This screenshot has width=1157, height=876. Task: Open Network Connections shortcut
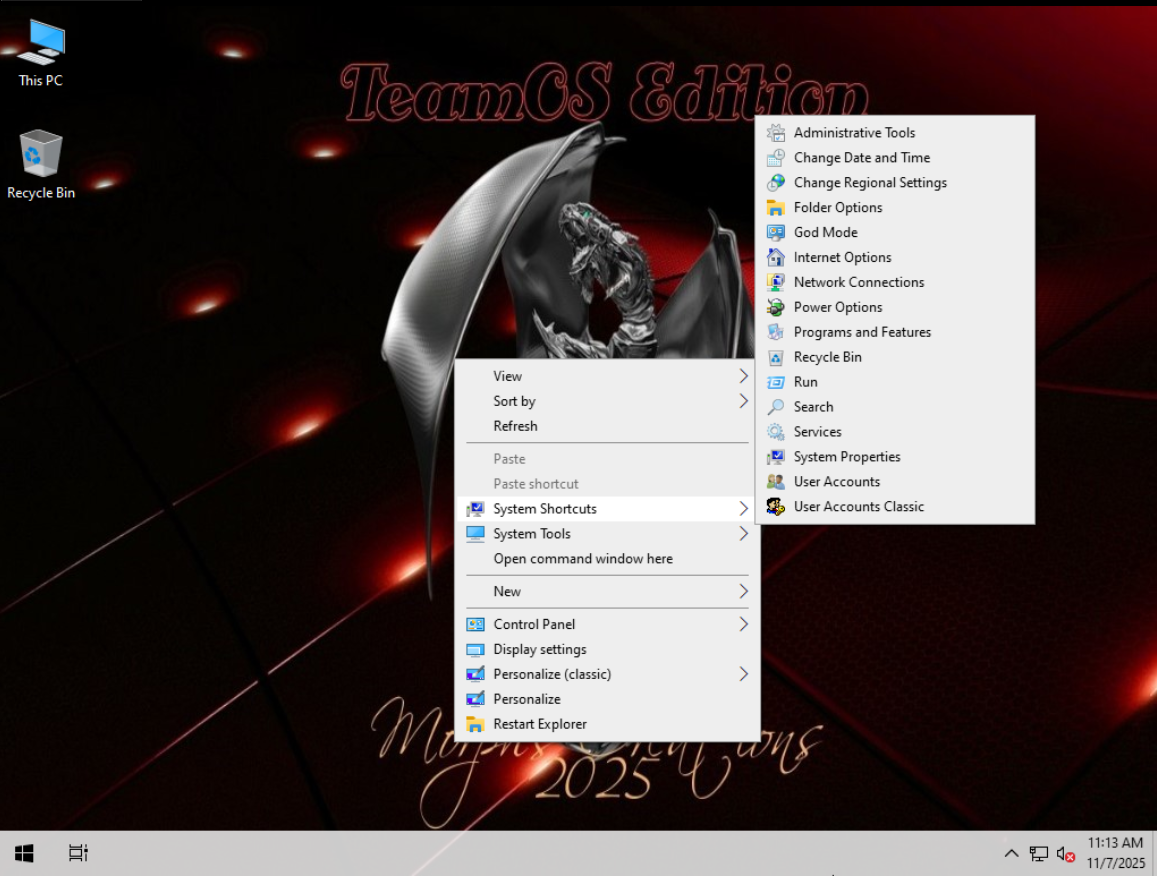(x=858, y=282)
